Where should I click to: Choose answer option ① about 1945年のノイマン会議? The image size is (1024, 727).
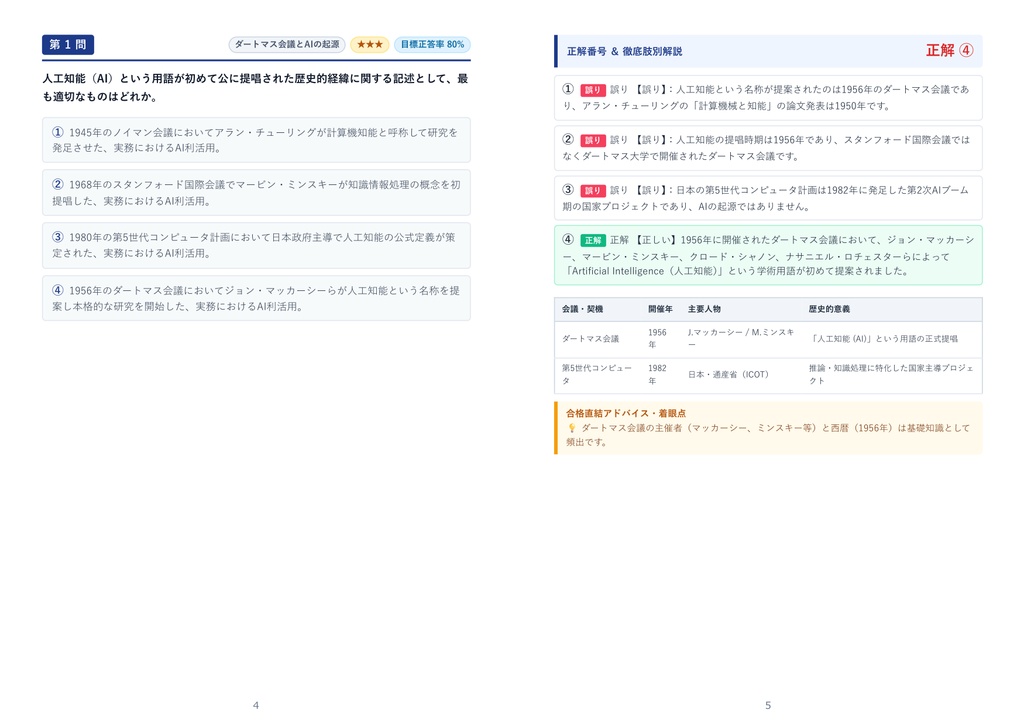[256, 140]
